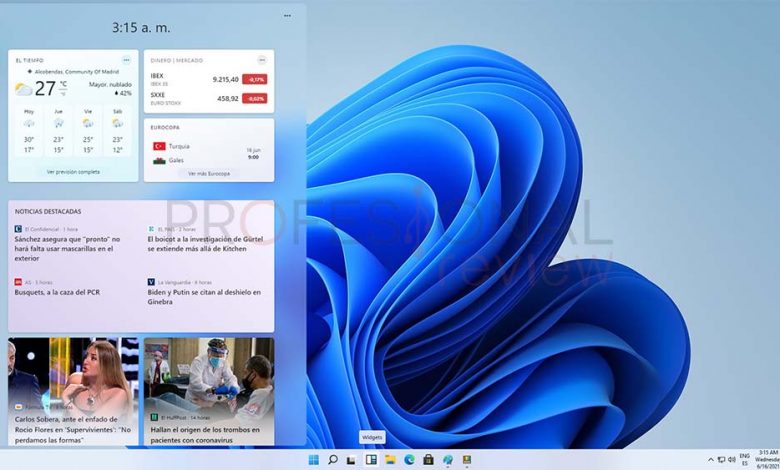Select the Gales team flag

coord(159,161)
